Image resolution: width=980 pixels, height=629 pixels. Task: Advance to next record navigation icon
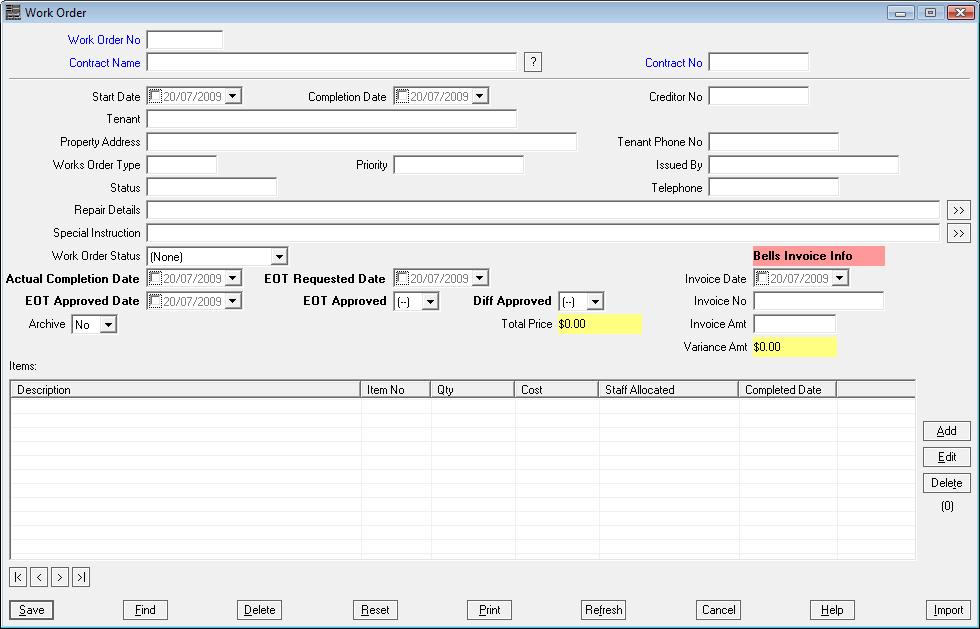59,577
